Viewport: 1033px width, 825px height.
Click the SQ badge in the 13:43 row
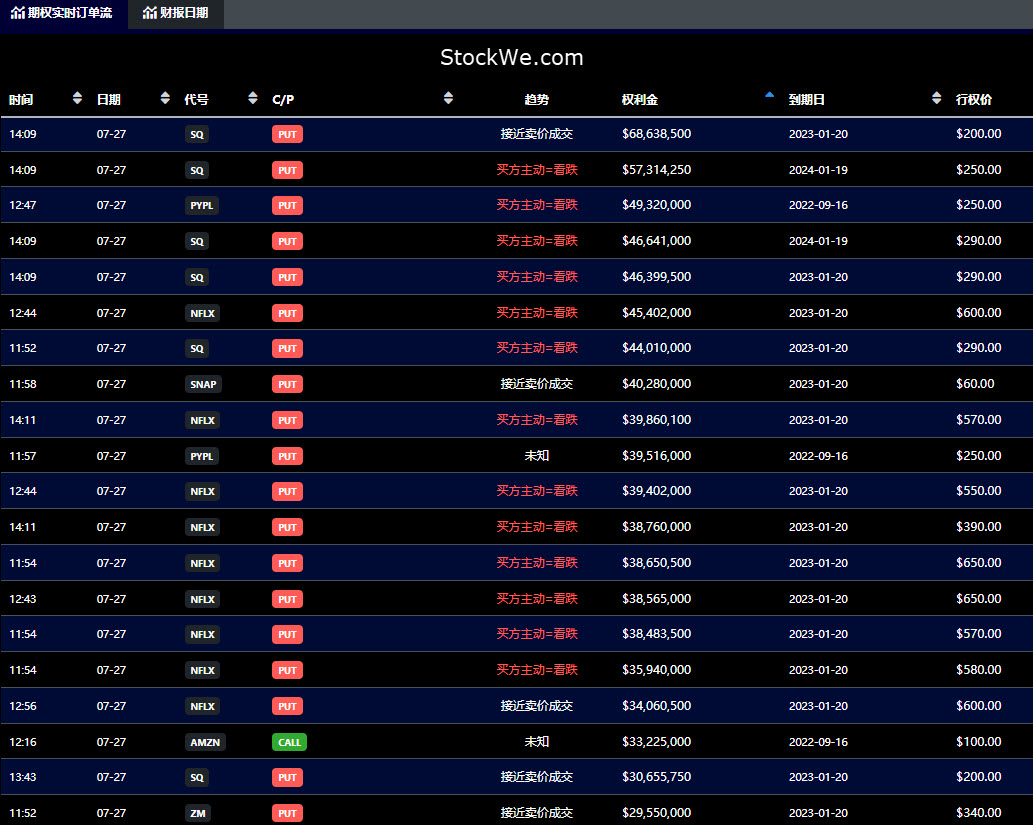[x=197, y=778]
